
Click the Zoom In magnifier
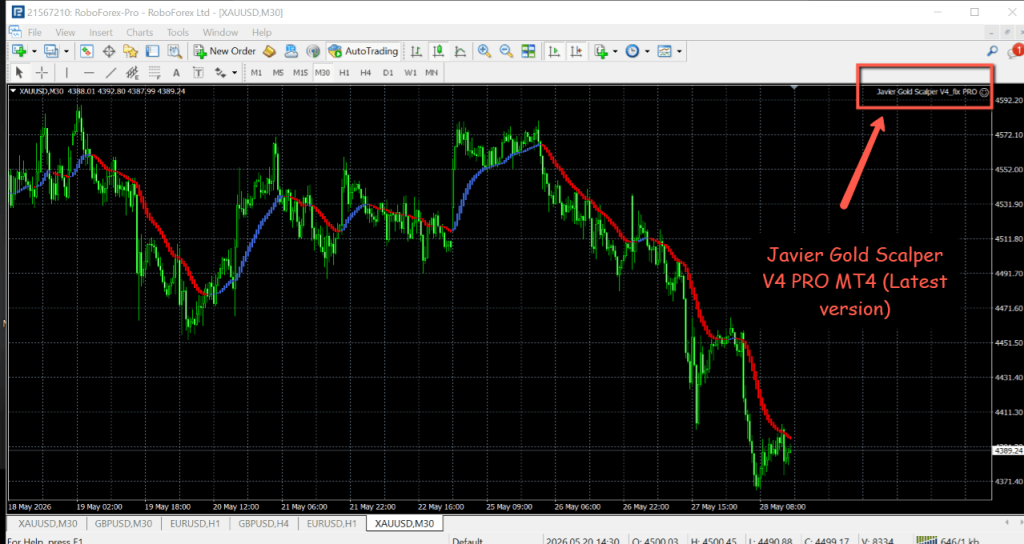pyautogui.click(x=484, y=51)
